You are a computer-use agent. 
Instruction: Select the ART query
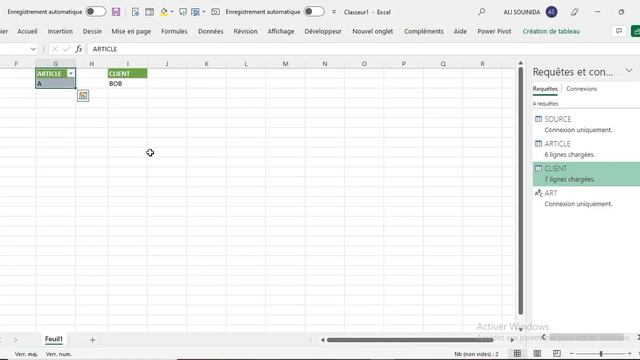point(586,198)
